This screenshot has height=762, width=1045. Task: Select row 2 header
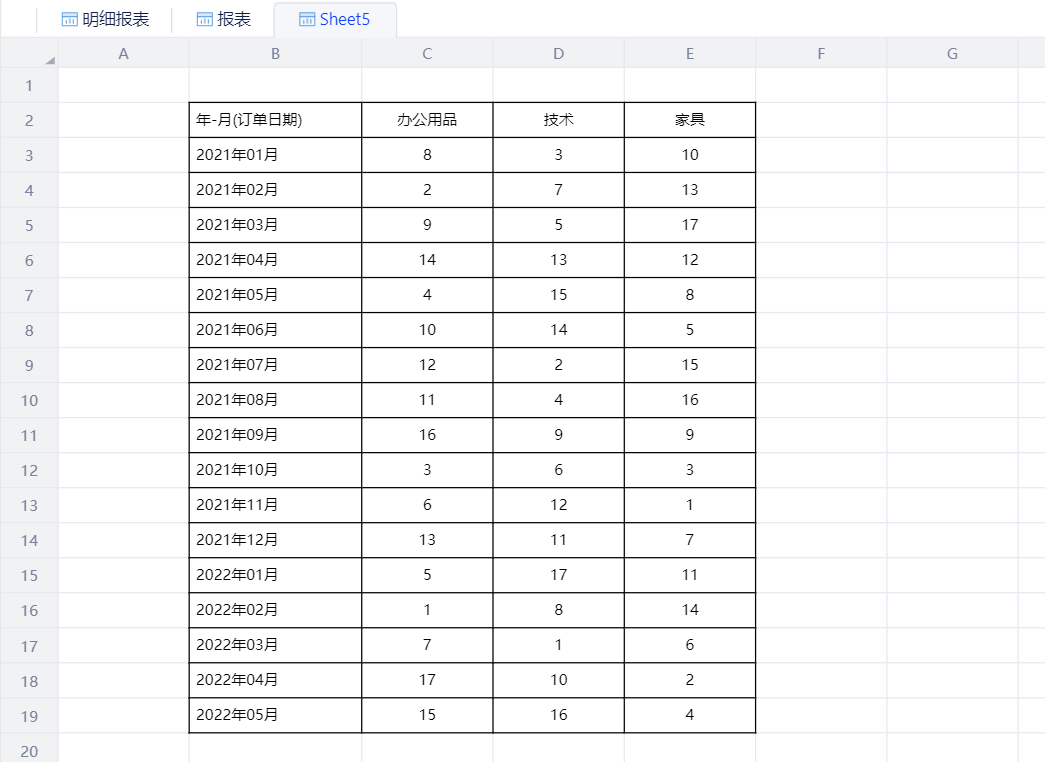[x=29, y=120]
